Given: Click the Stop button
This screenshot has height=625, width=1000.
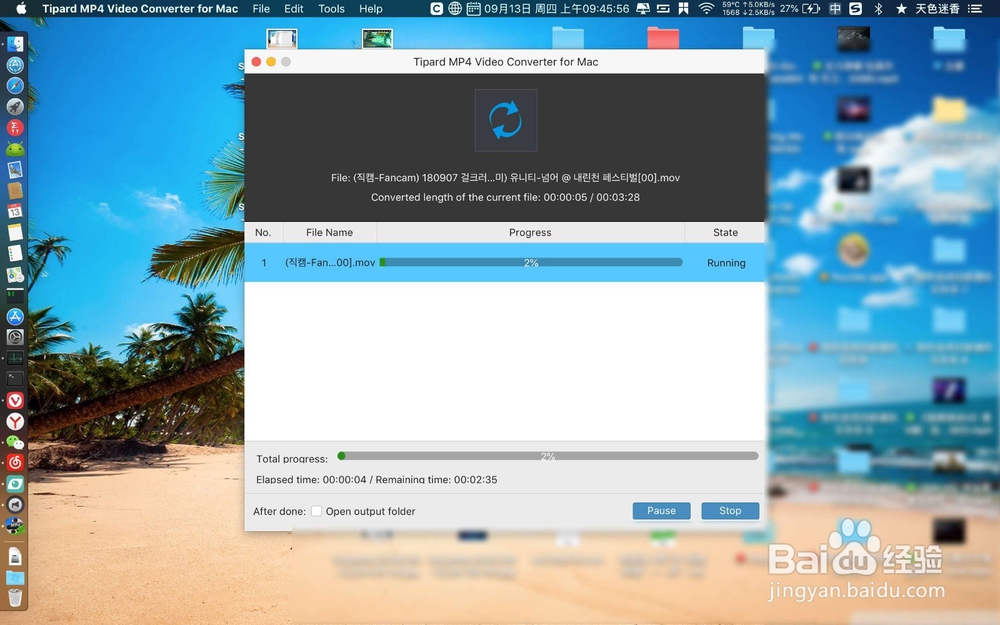Looking at the screenshot, I should (x=729, y=510).
